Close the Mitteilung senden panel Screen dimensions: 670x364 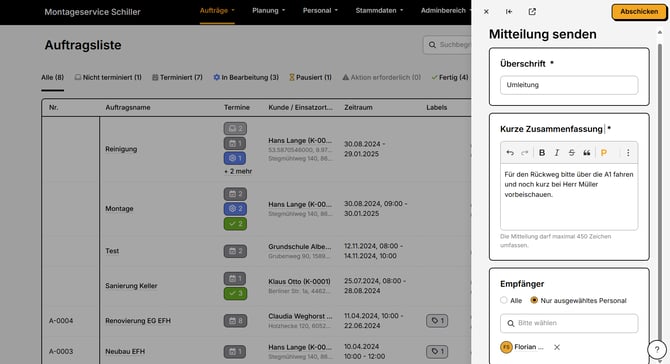[486, 12]
